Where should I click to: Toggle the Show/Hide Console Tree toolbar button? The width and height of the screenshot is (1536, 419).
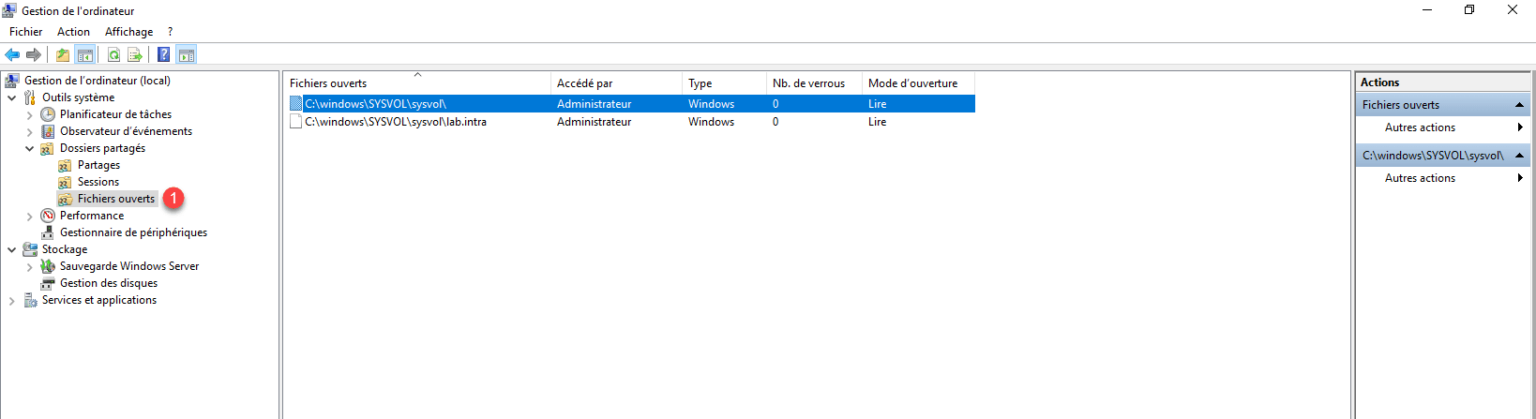[85, 55]
